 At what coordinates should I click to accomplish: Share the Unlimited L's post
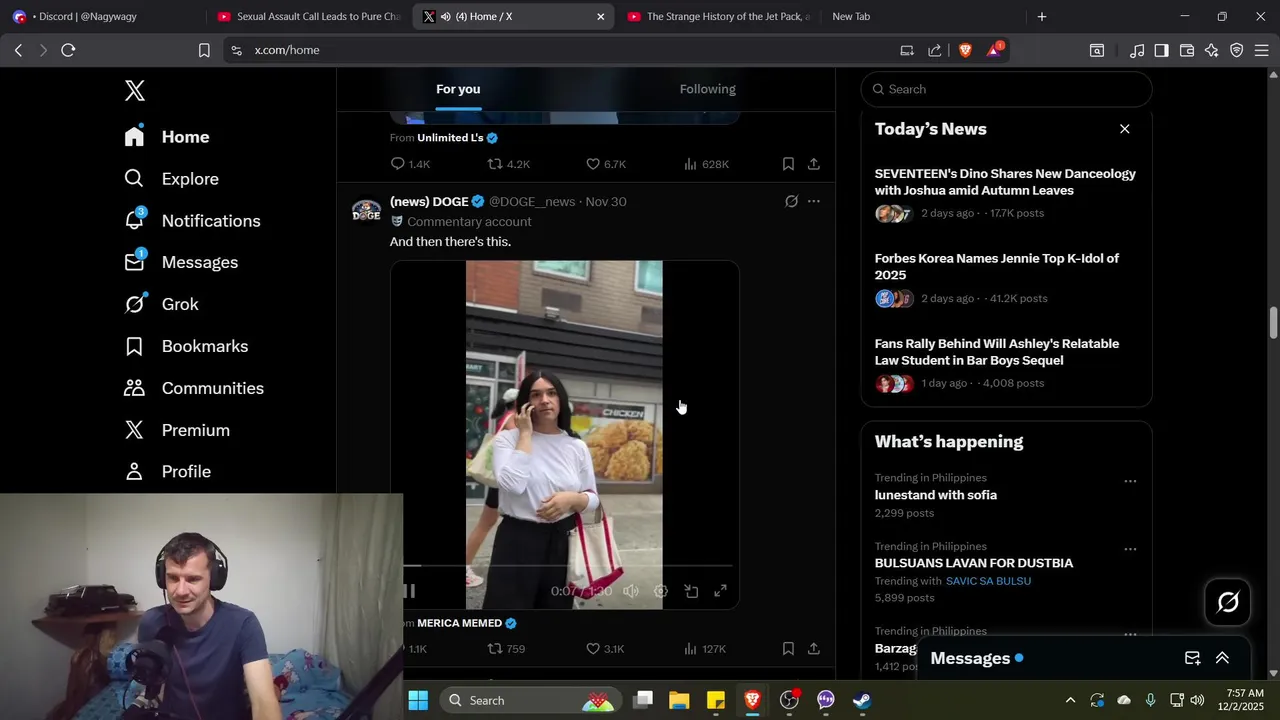click(x=814, y=164)
